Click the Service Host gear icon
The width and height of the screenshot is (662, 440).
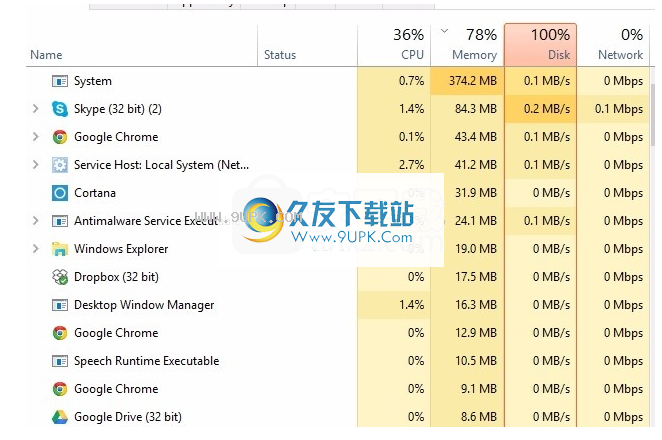[x=59, y=165]
